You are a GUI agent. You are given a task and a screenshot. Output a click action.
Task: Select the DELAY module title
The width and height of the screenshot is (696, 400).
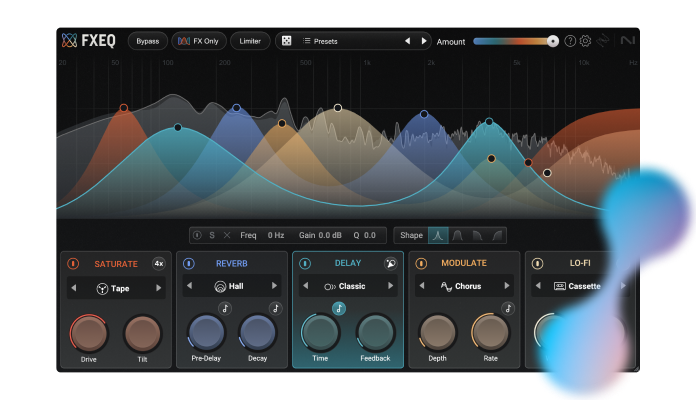pos(348,263)
